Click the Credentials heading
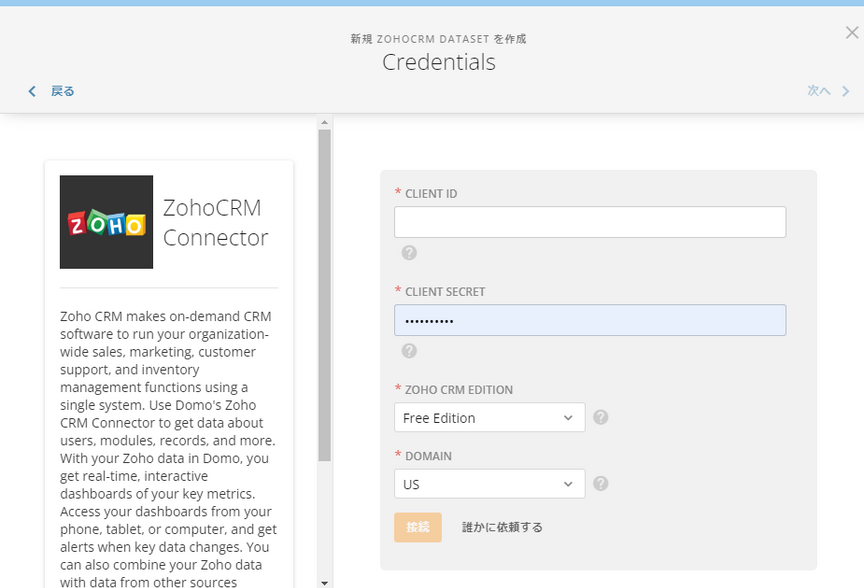Viewport: 864px width, 588px height. [439, 62]
